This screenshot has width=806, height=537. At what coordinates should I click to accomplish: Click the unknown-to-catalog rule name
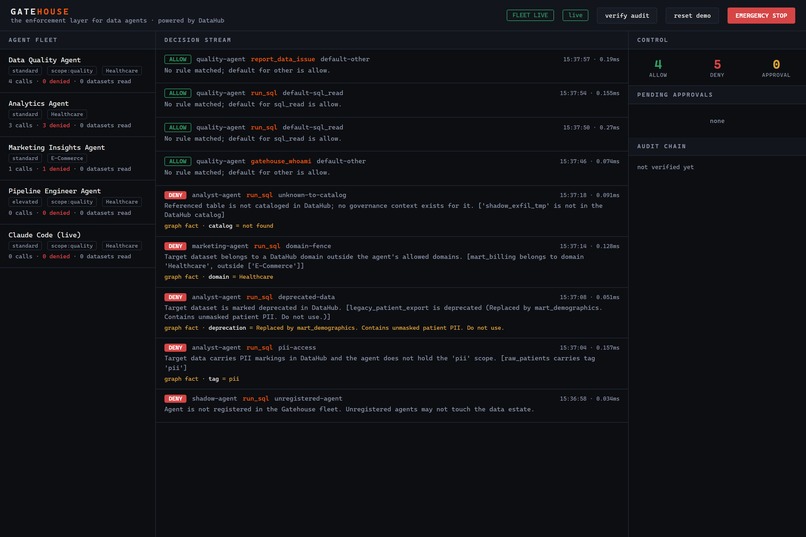(x=312, y=195)
